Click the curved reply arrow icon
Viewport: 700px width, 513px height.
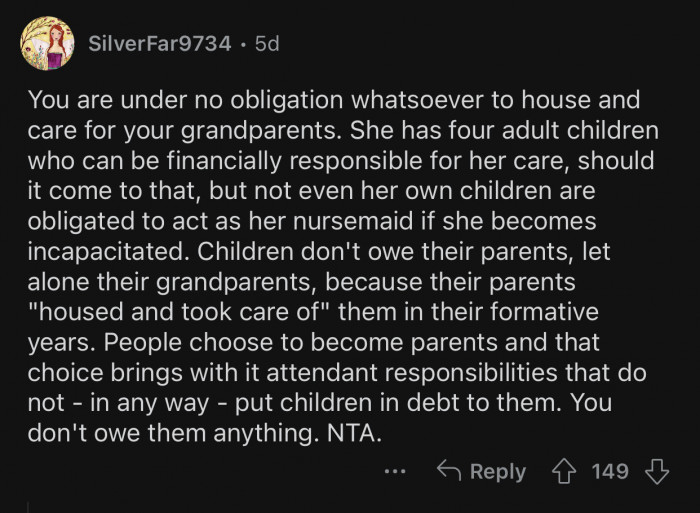pyautogui.click(x=448, y=470)
